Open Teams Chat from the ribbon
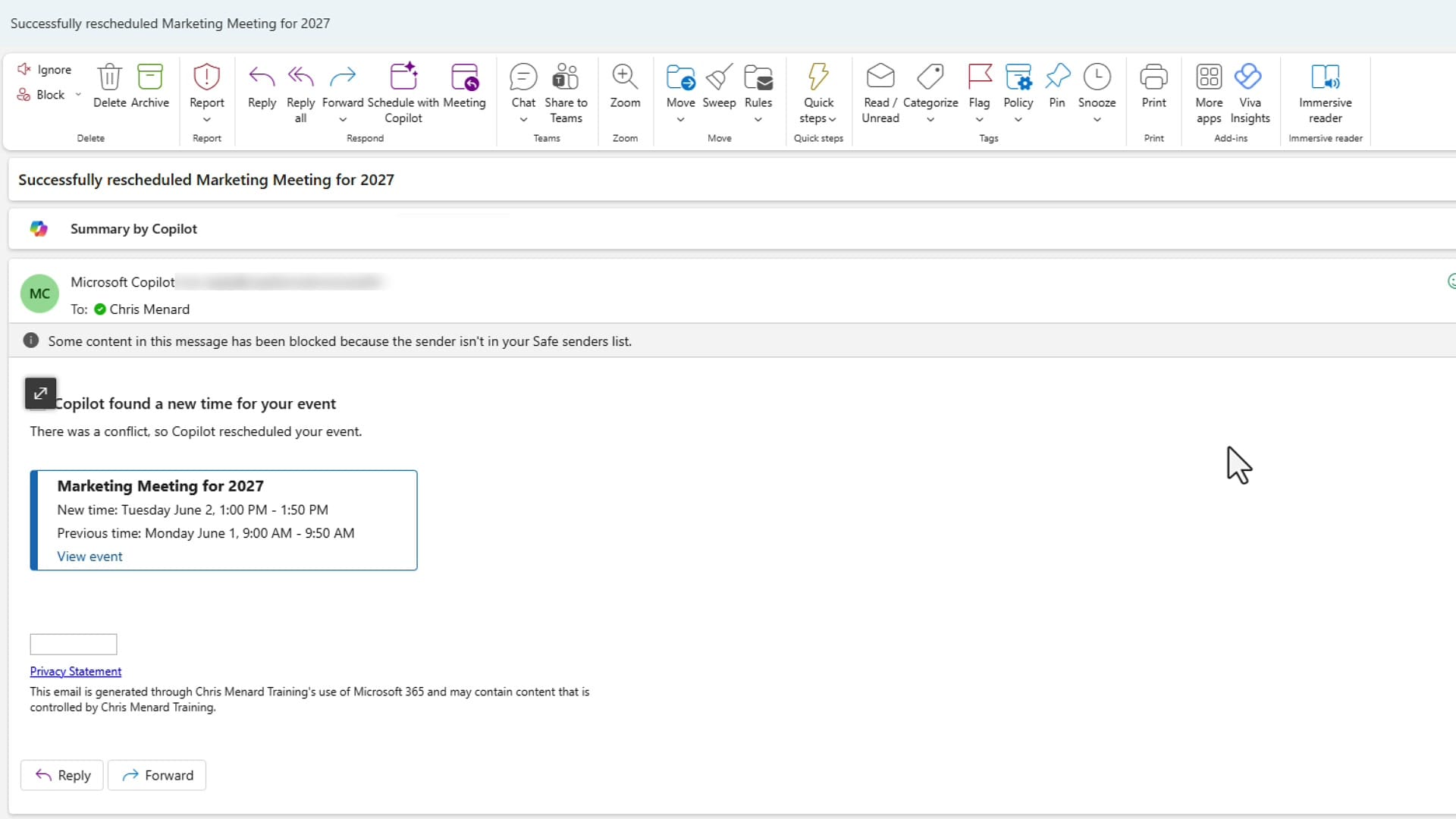 point(523,77)
